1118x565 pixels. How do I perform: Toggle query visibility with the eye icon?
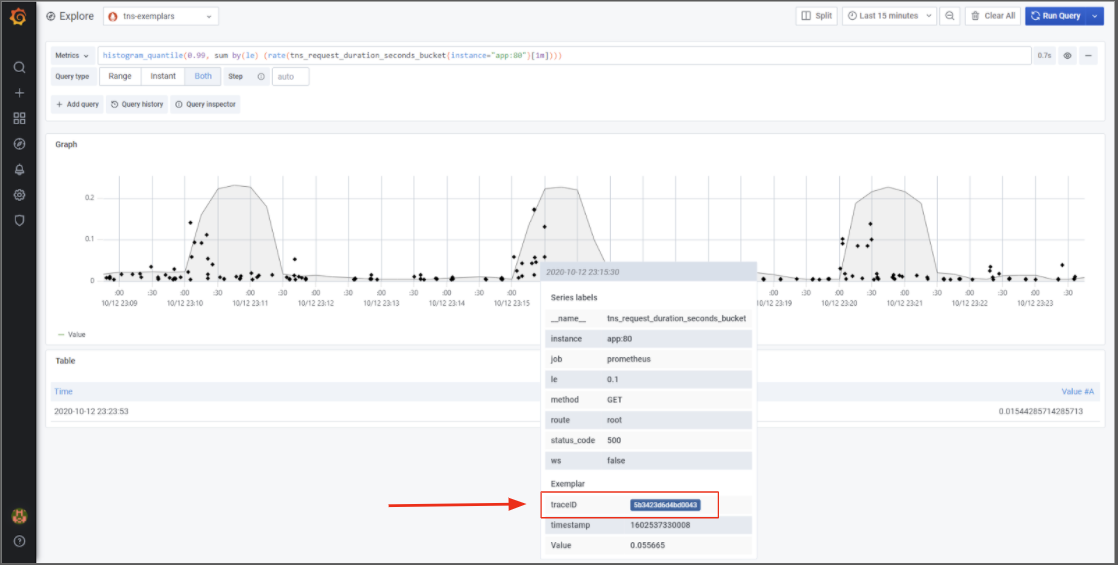pos(1067,56)
